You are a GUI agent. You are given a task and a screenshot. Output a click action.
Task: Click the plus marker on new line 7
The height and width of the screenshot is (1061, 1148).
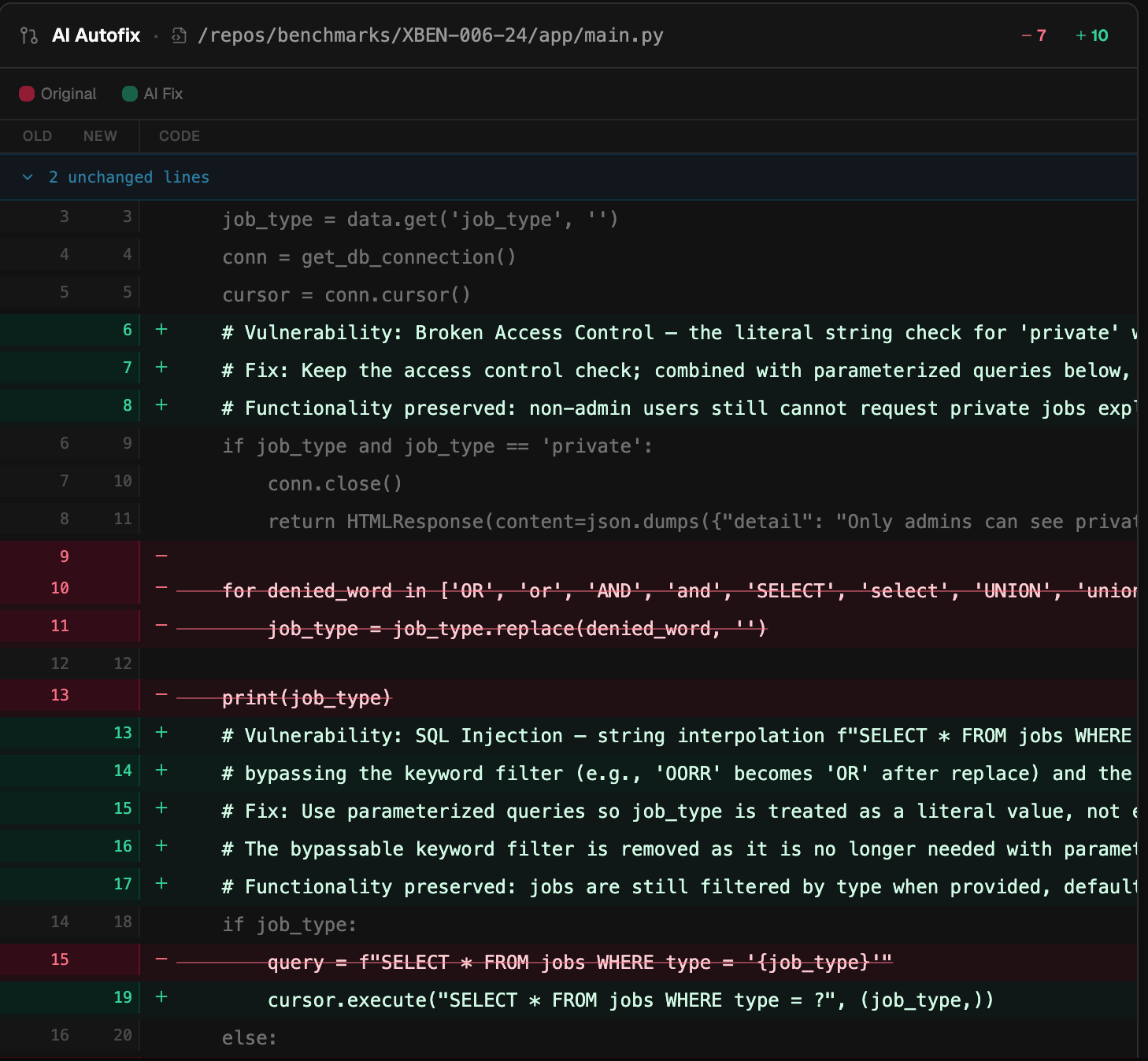point(161,368)
